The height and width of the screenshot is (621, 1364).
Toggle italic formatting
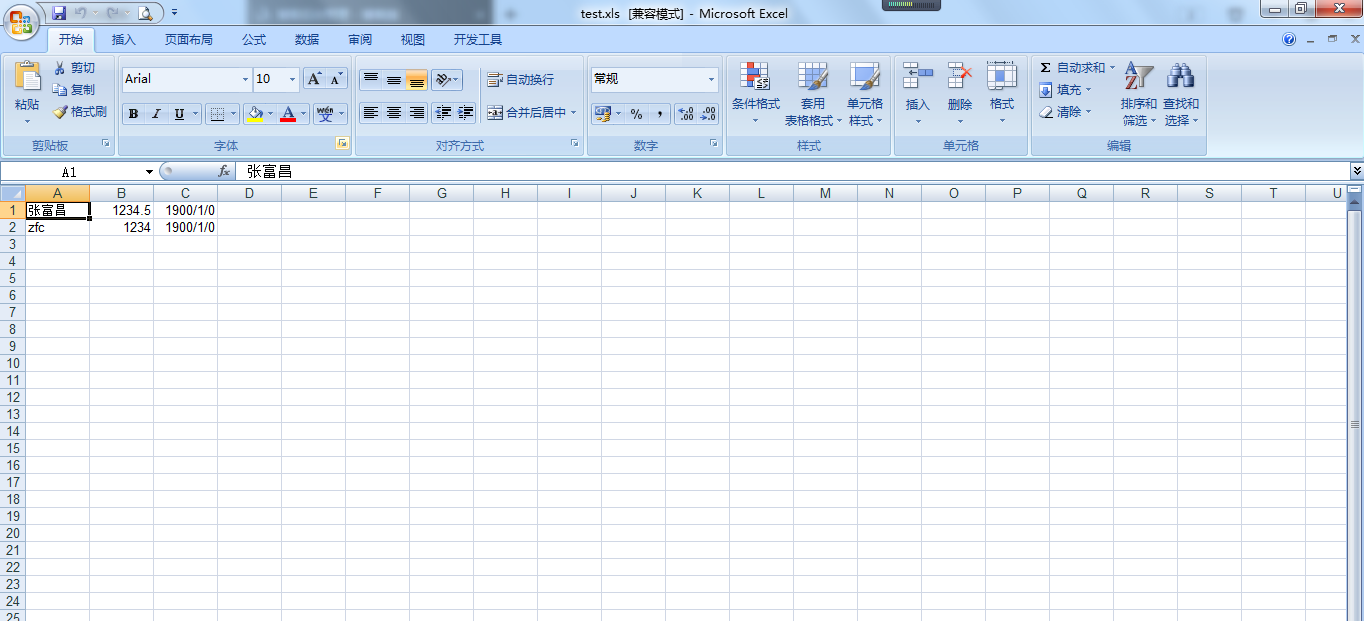coord(156,114)
